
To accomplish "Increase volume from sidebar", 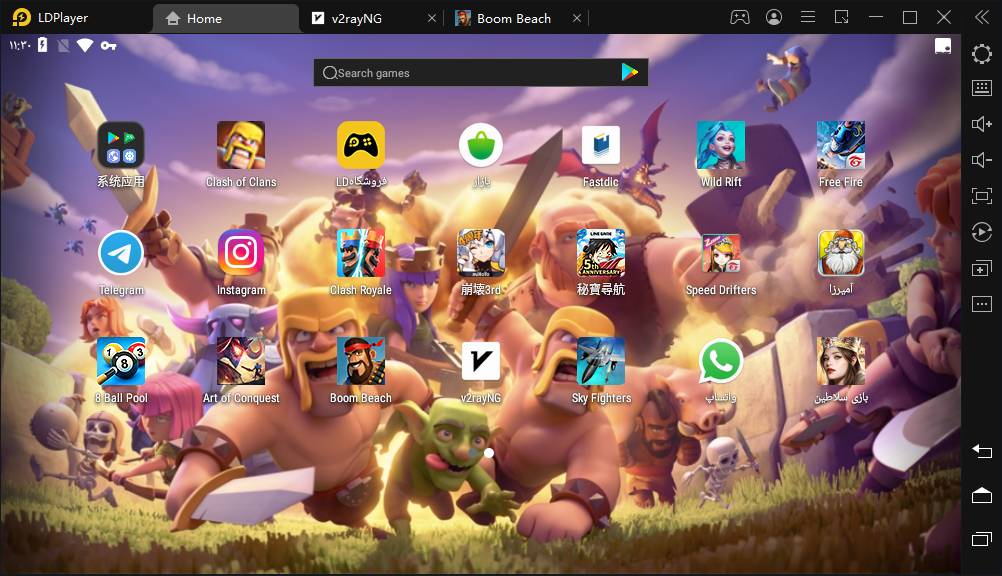I will [982, 124].
